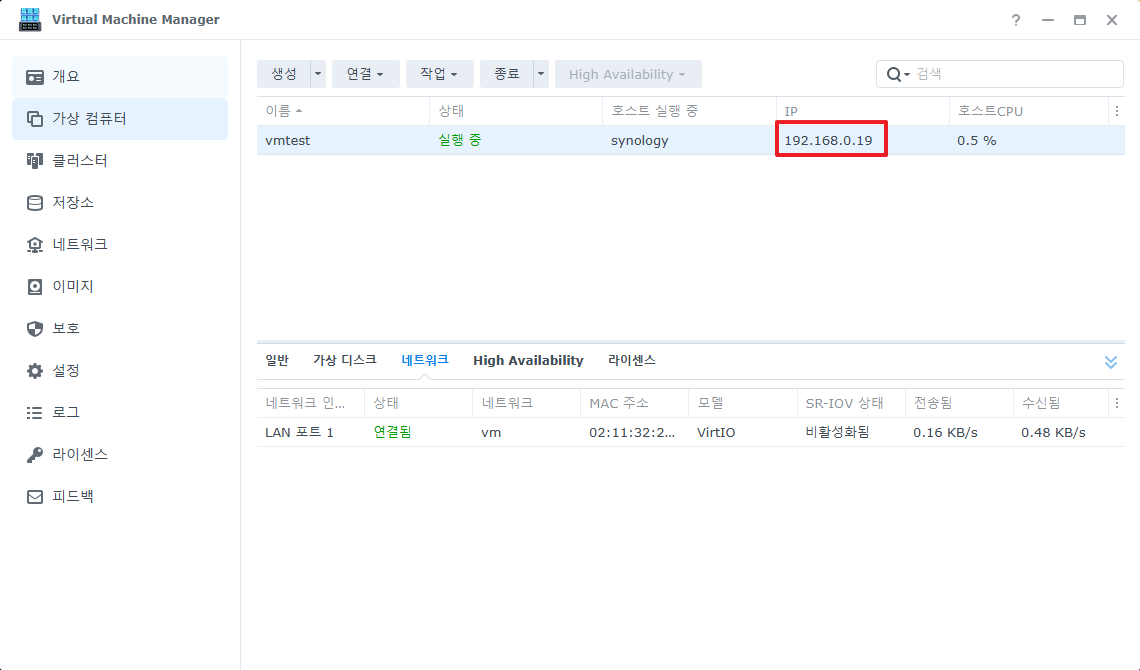Click the 전송됨 column header
The height and width of the screenshot is (670, 1140).
(959, 403)
